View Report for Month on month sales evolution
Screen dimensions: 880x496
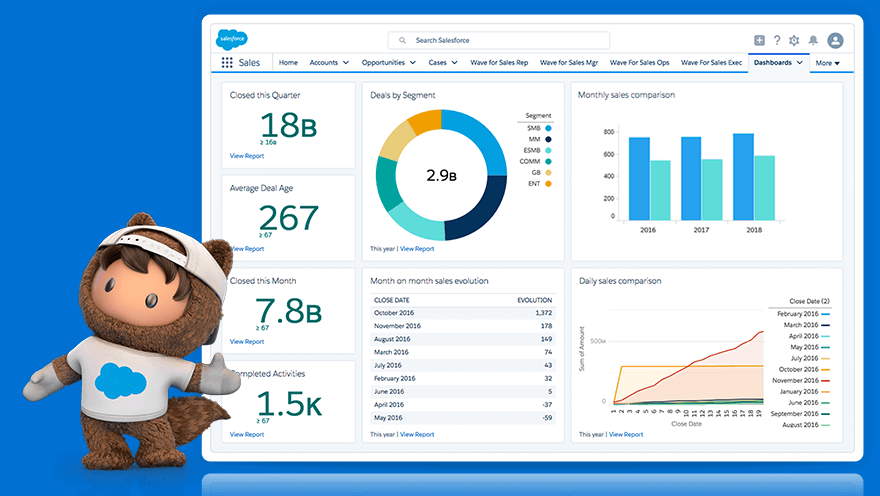click(417, 434)
